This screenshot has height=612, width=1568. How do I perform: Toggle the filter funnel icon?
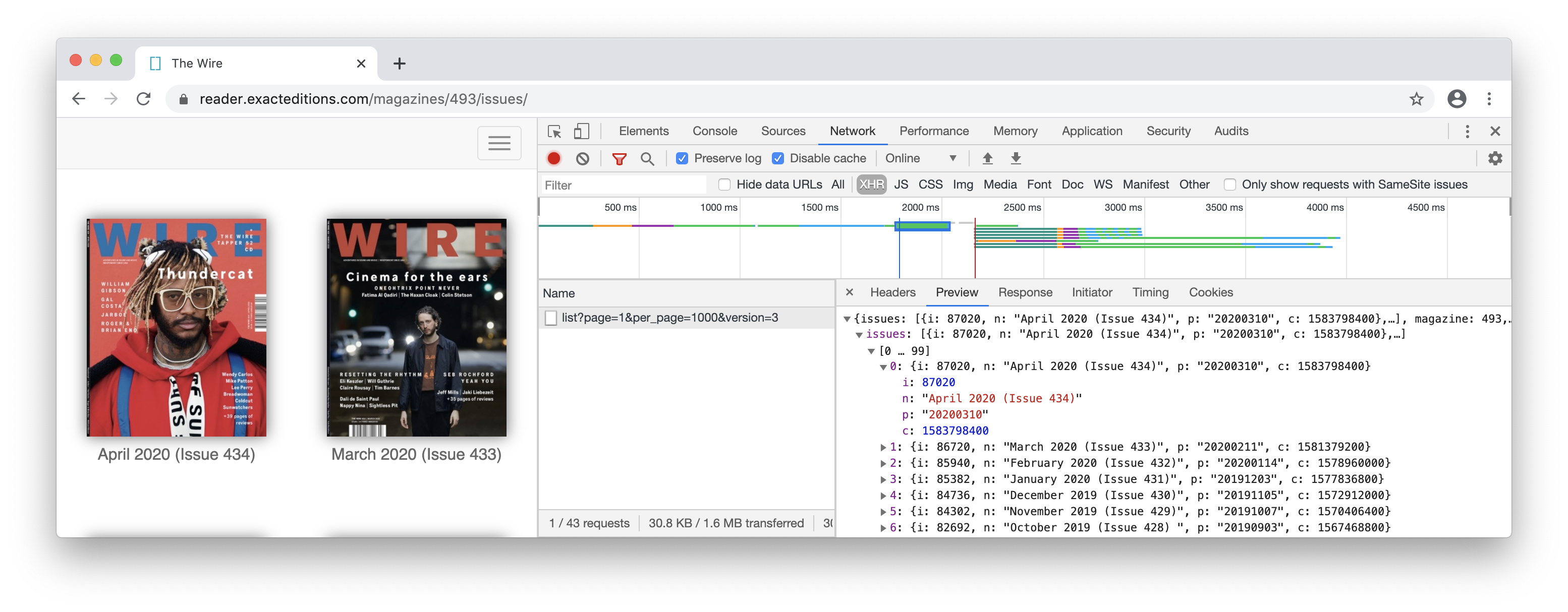[x=619, y=159]
